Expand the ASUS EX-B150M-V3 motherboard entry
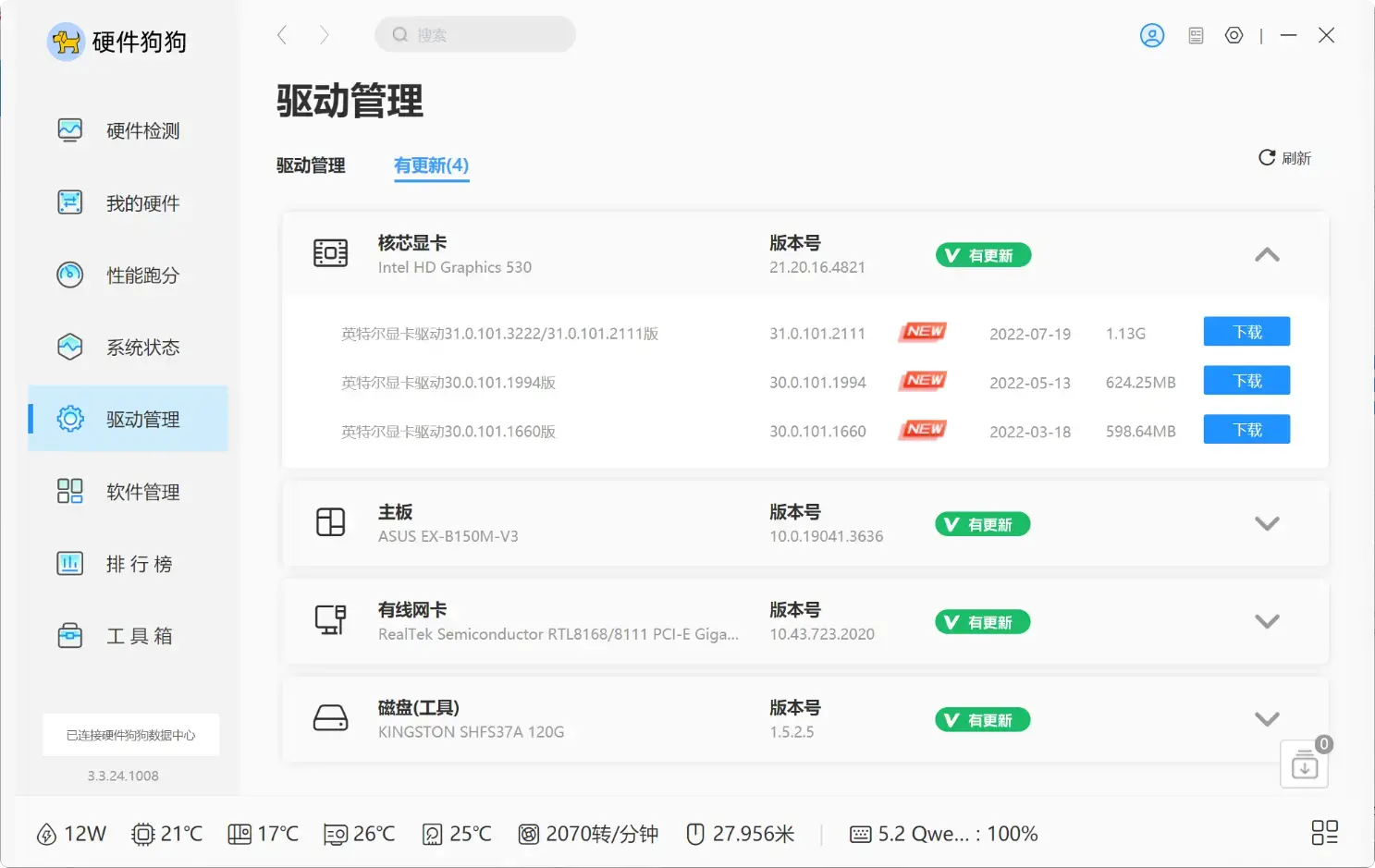 pyautogui.click(x=1266, y=523)
